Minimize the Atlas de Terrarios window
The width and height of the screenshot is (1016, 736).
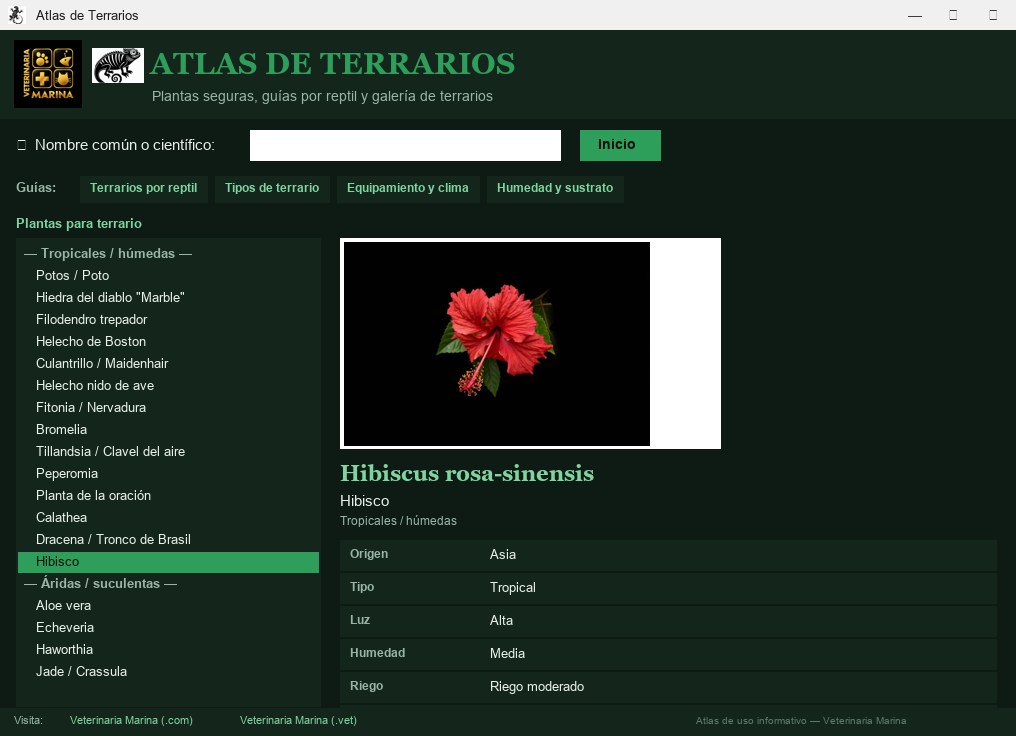[x=915, y=15]
